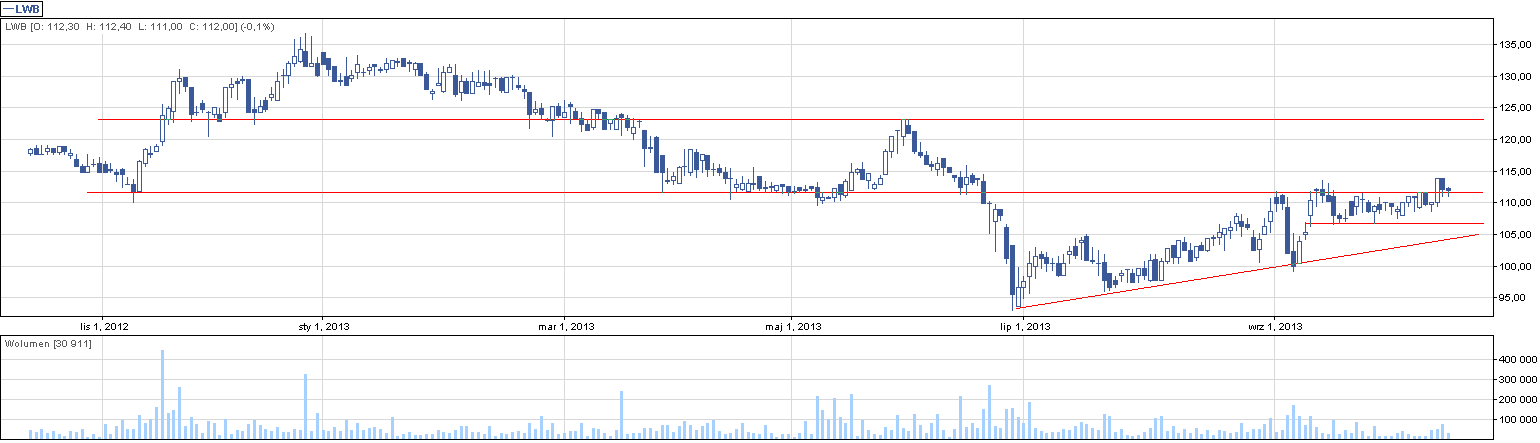Click the 100,00 price axis label
Image resolution: width=1540 pixels, height=443 pixels.
coord(1517,267)
